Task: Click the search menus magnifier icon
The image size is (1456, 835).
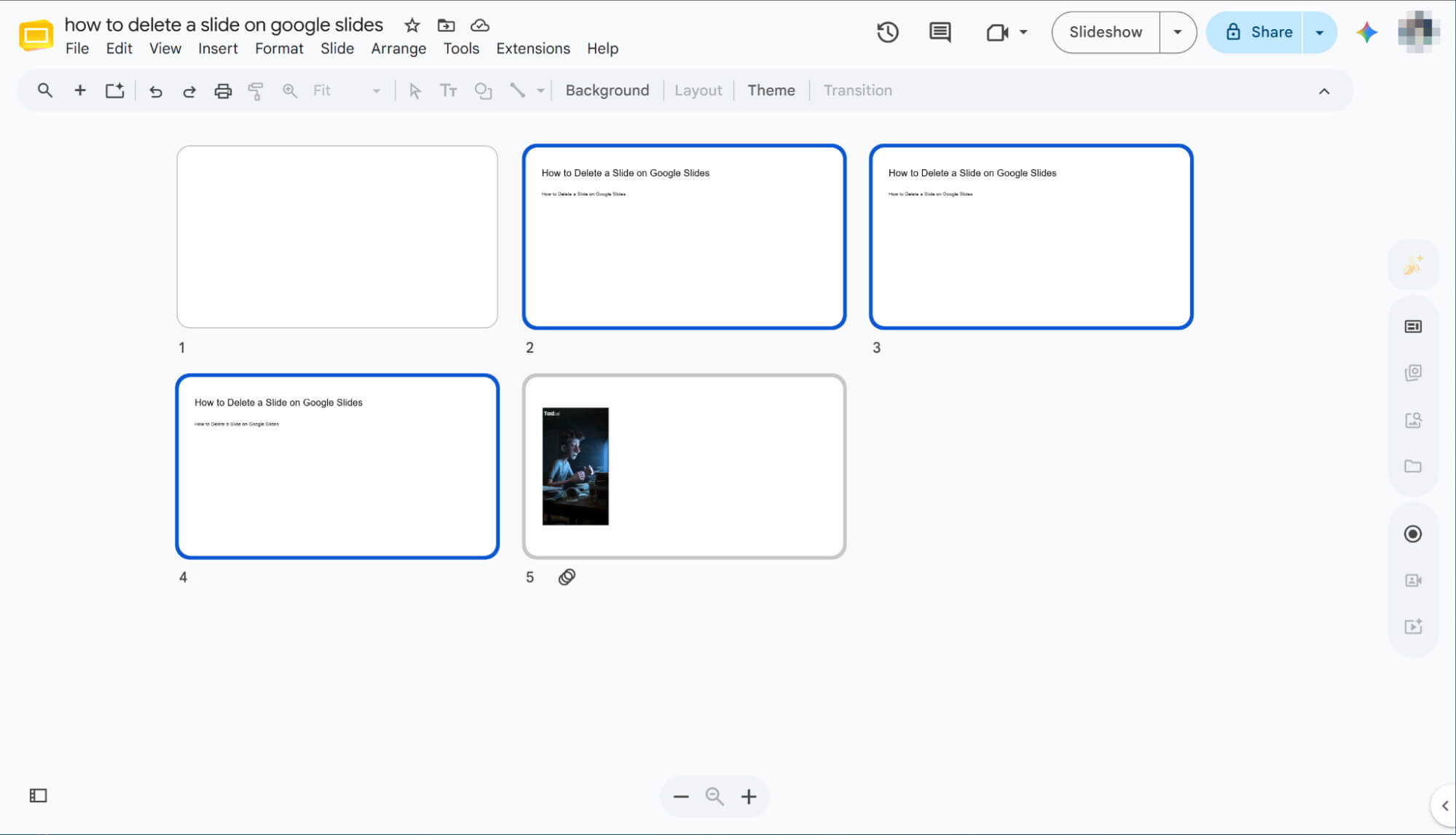Action: [45, 90]
